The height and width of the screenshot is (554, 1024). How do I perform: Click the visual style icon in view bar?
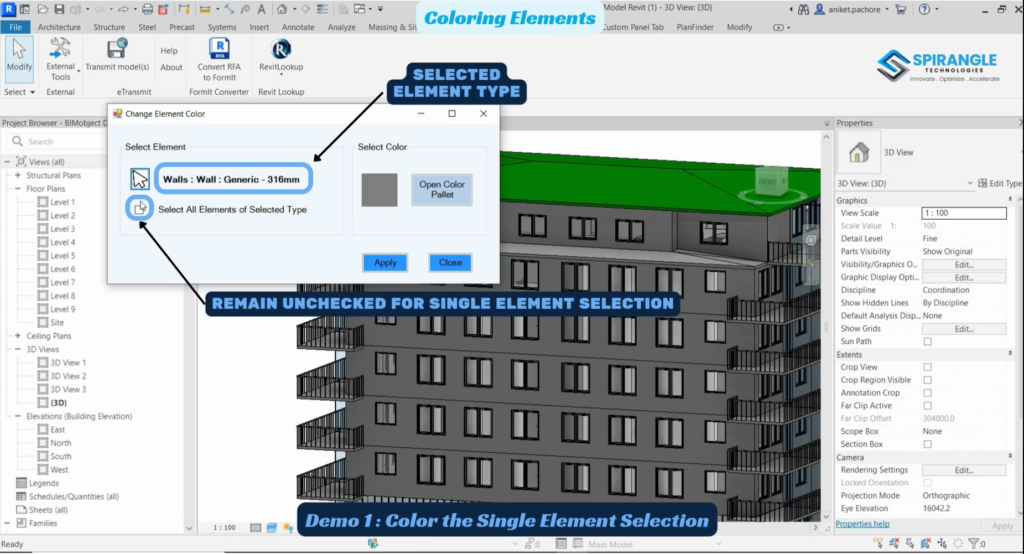[x=272, y=527]
